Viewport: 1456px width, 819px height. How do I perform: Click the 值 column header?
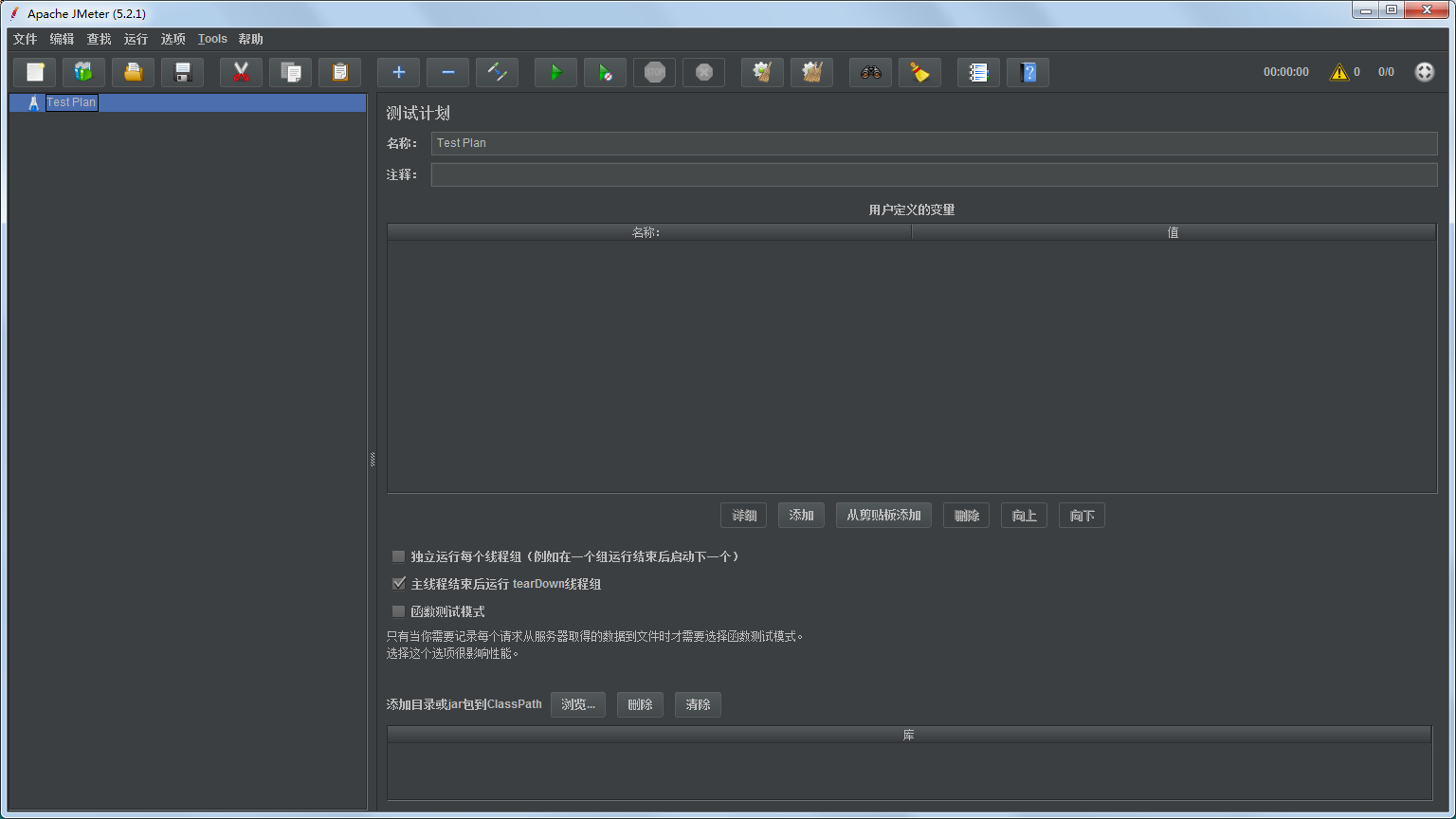click(1174, 232)
